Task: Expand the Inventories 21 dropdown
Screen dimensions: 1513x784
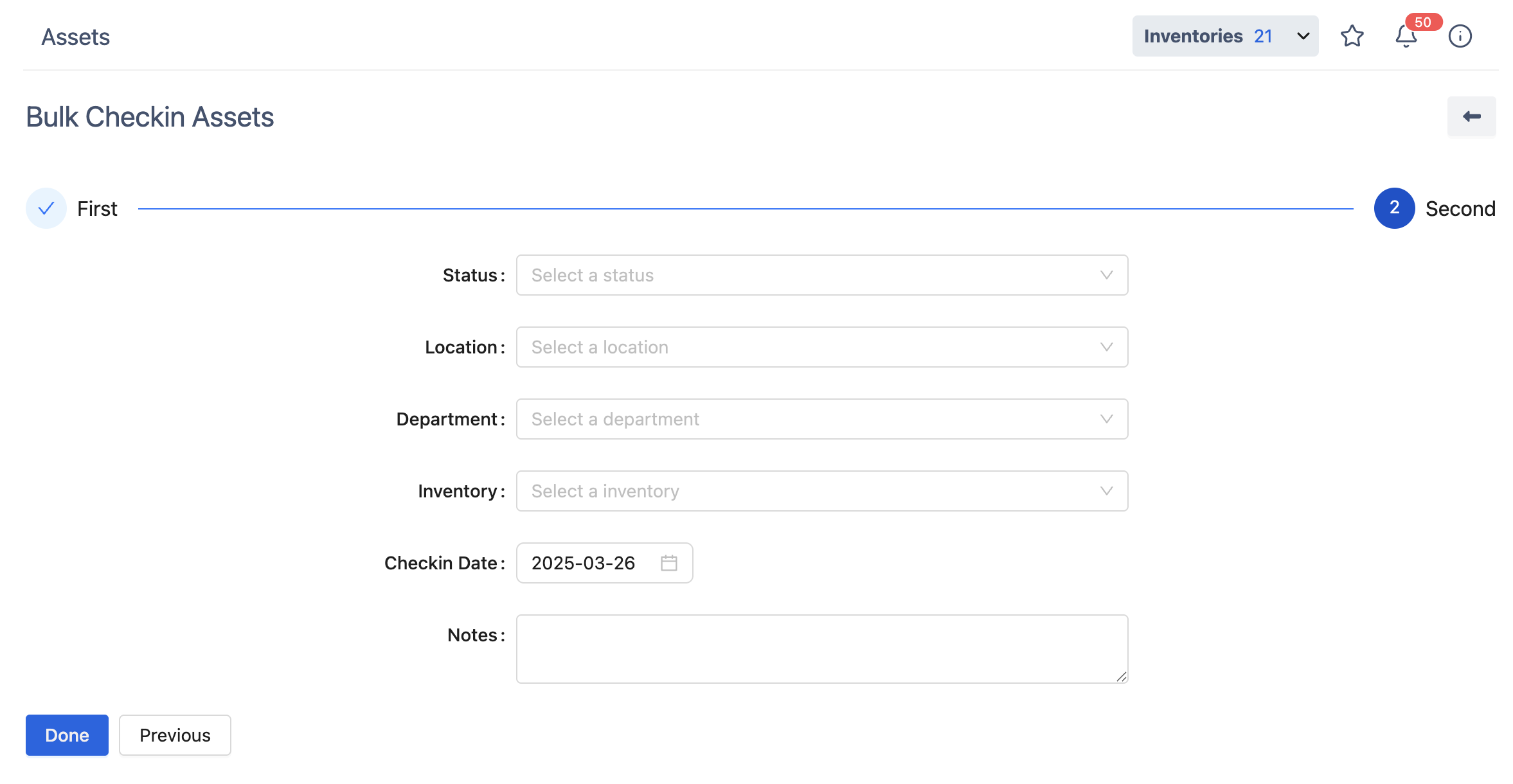Action: [1224, 36]
